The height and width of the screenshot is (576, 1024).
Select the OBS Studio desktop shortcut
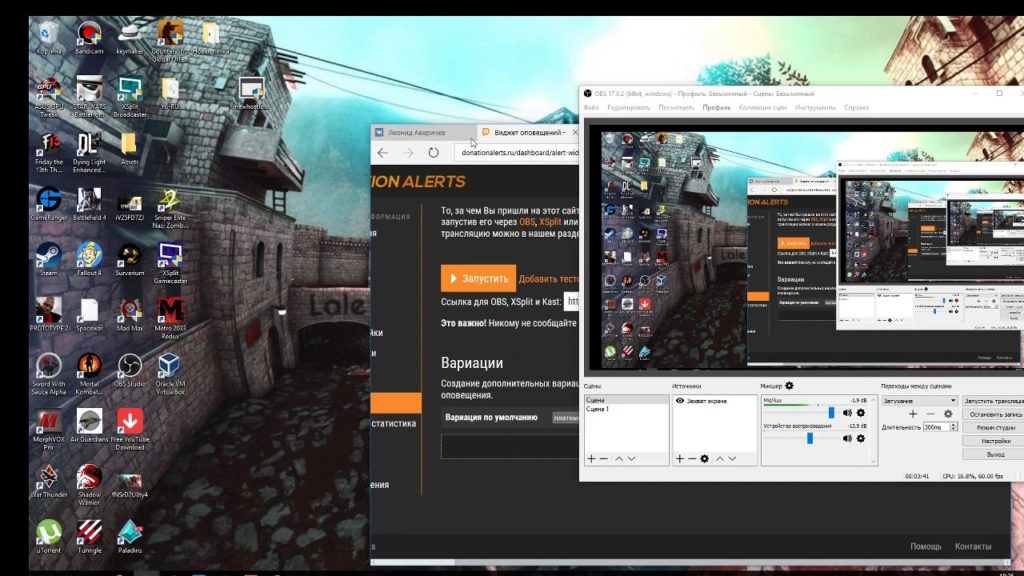tap(129, 370)
